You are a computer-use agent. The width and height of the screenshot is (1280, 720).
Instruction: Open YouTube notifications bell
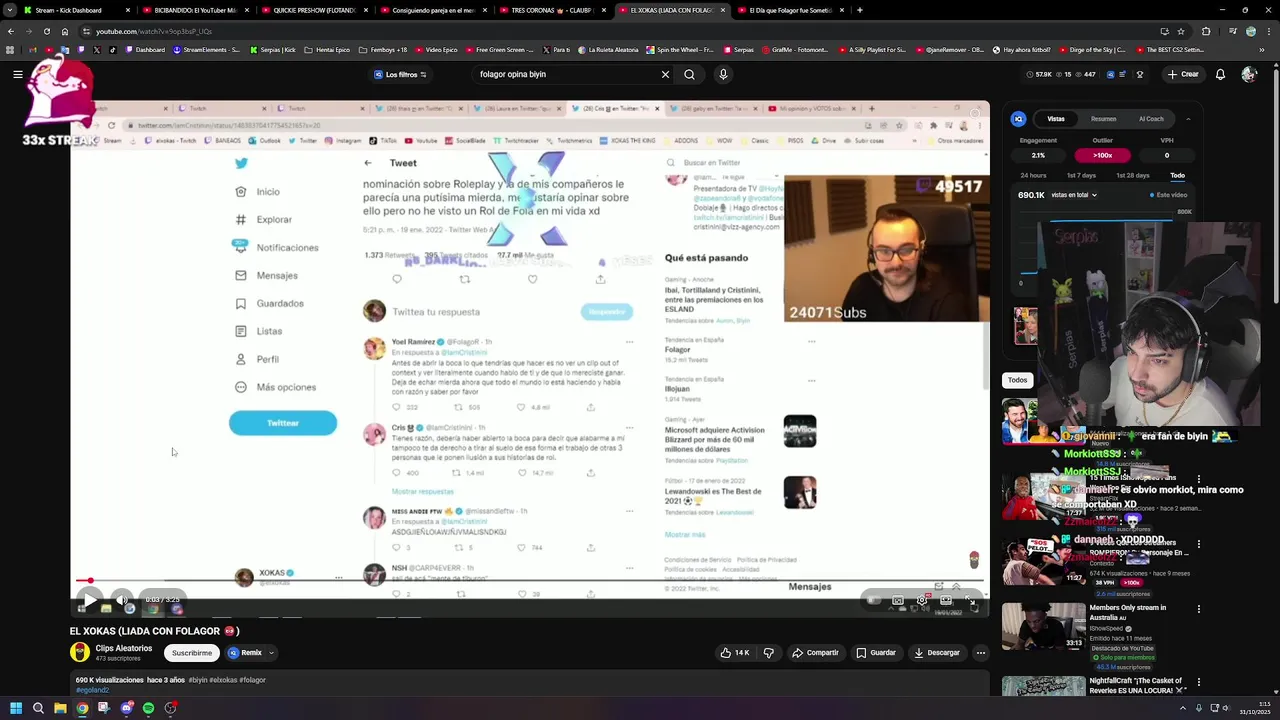point(1220,74)
